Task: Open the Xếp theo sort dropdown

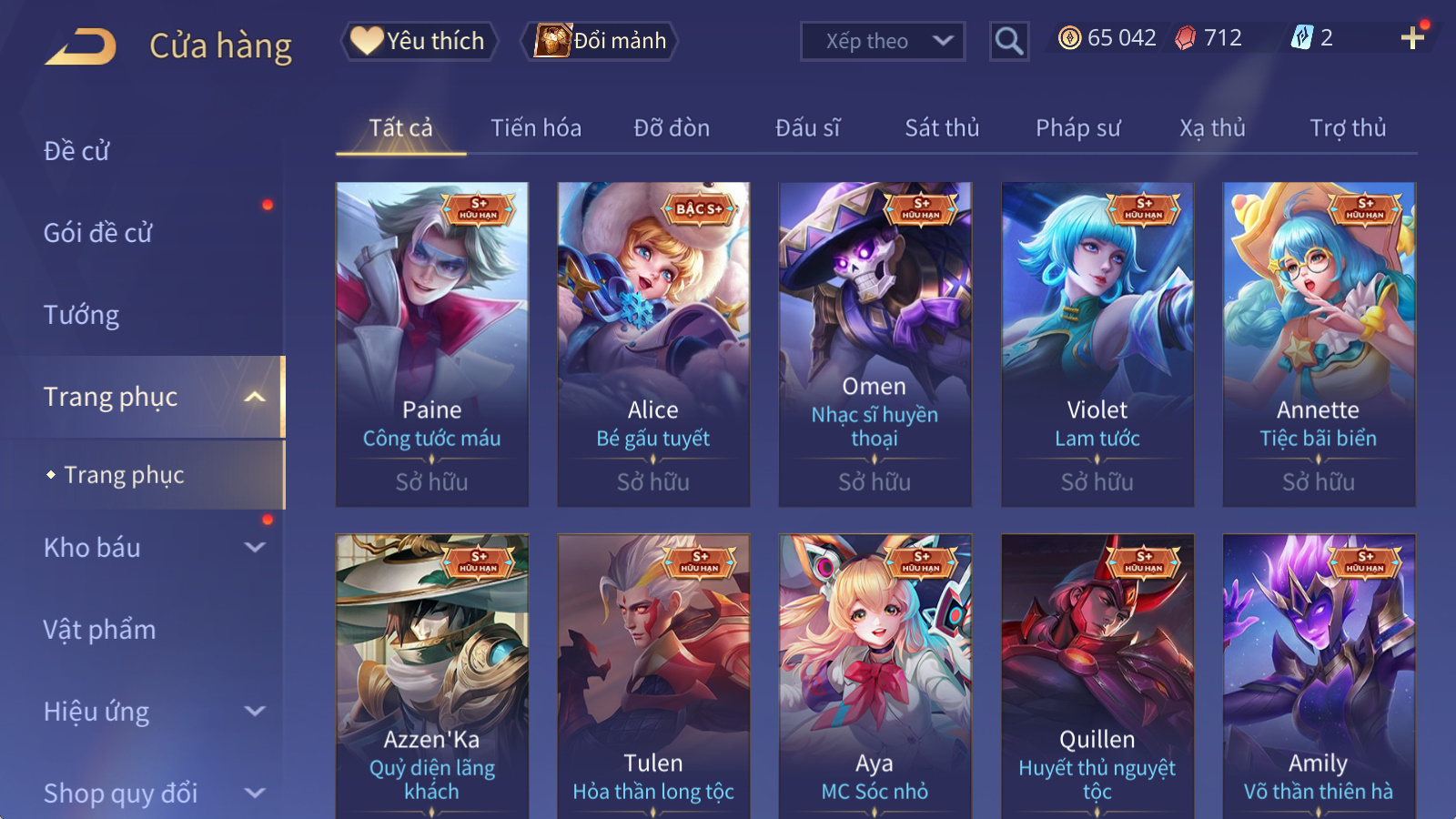Action: coord(882,41)
